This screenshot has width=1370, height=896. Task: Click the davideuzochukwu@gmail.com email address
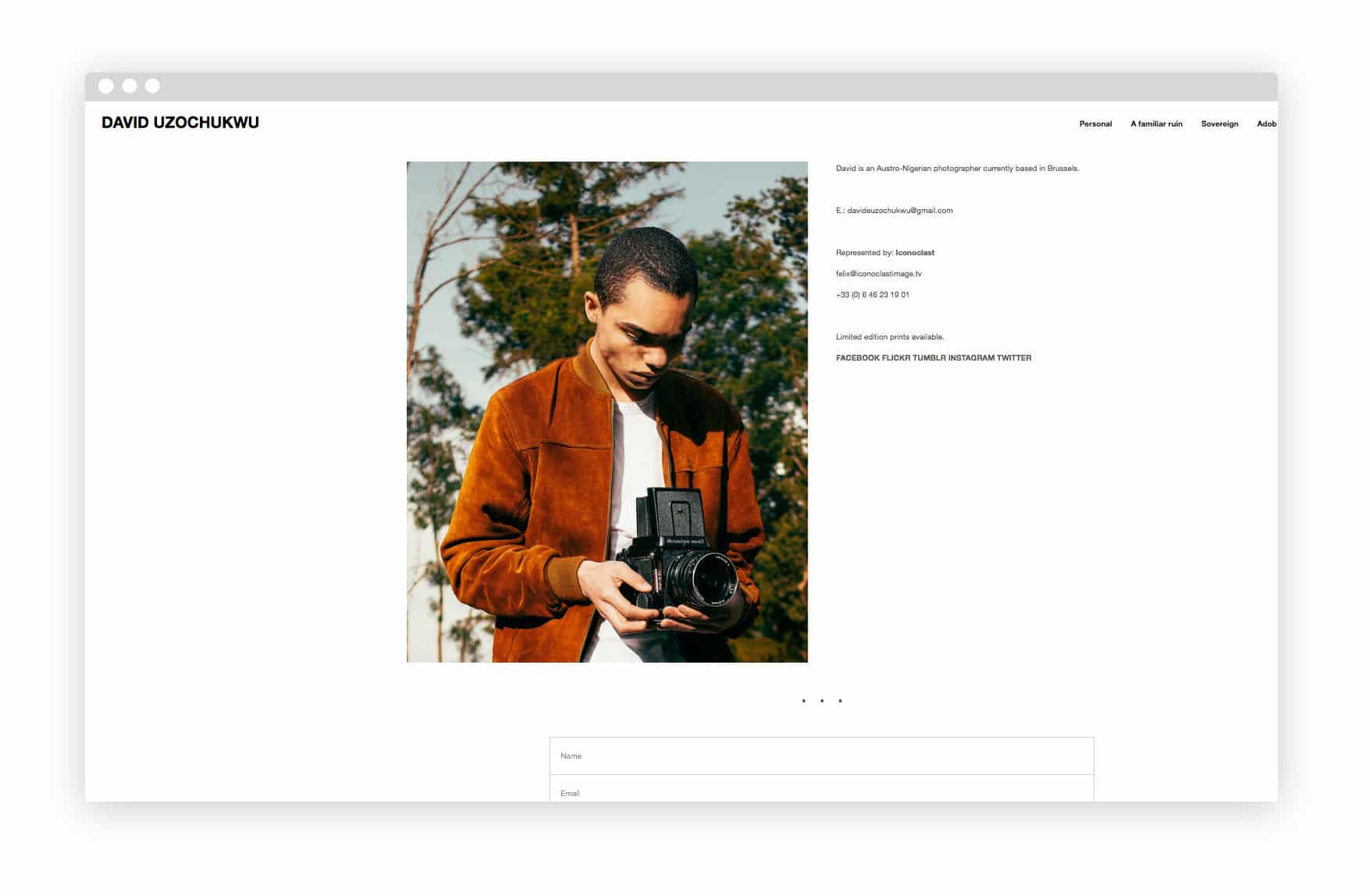coord(900,211)
